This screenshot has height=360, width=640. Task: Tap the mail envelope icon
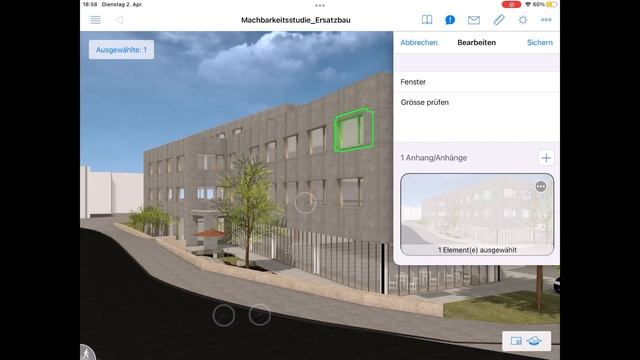(x=474, y=20)
